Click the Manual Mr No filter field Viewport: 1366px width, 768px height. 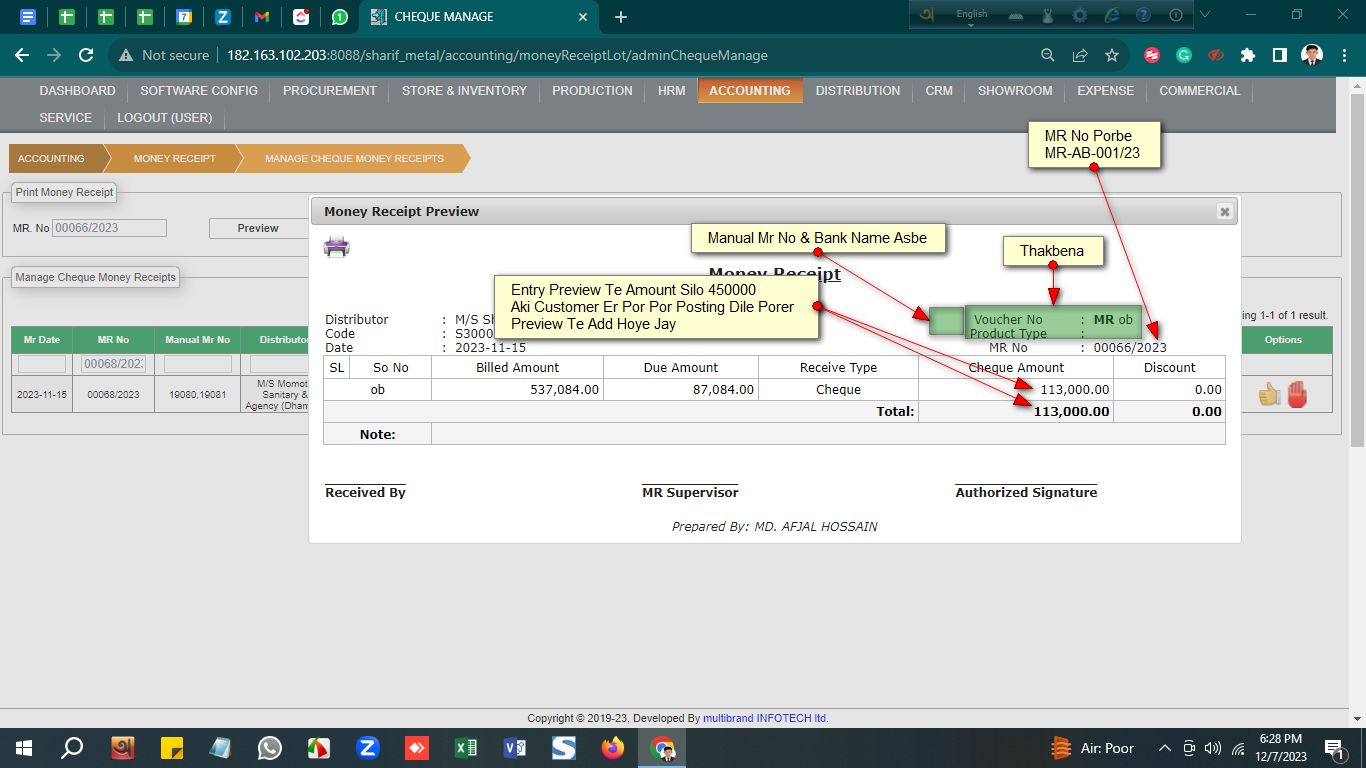pos(197,365)
